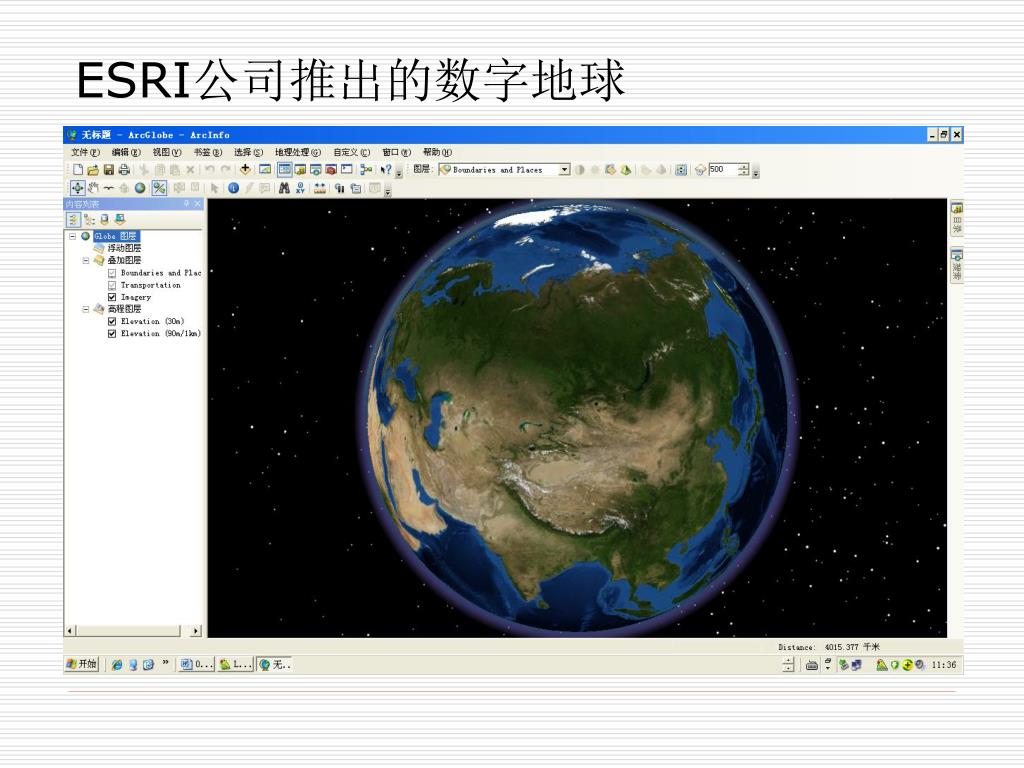Image resolution: width=1024 pixels, height=768 pixels.
Task: Expand the tools toolbar options arrow
Action: (388, 191)
